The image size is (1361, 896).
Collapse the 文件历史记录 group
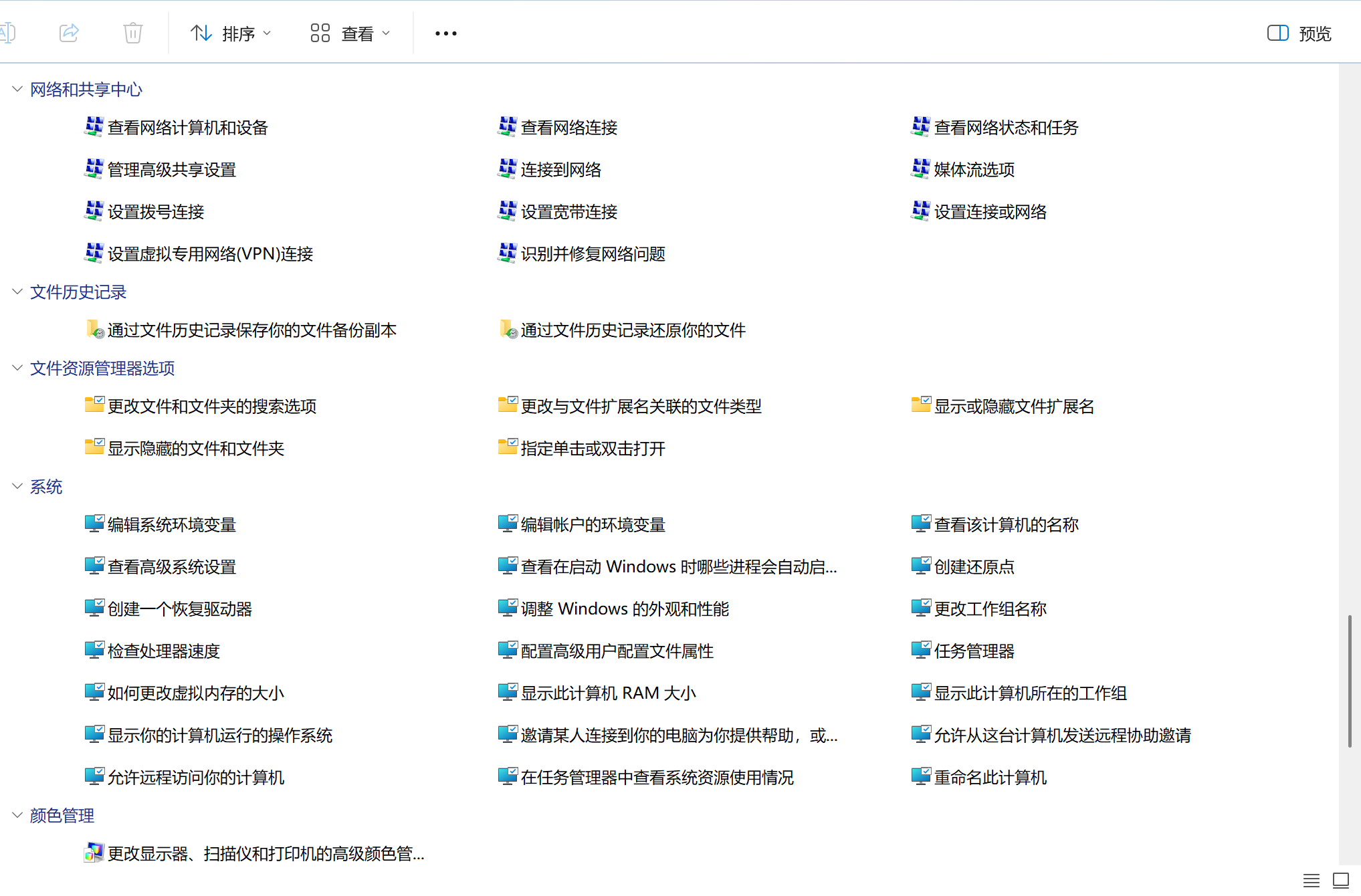pyautogui.click(x=17, y=292)
